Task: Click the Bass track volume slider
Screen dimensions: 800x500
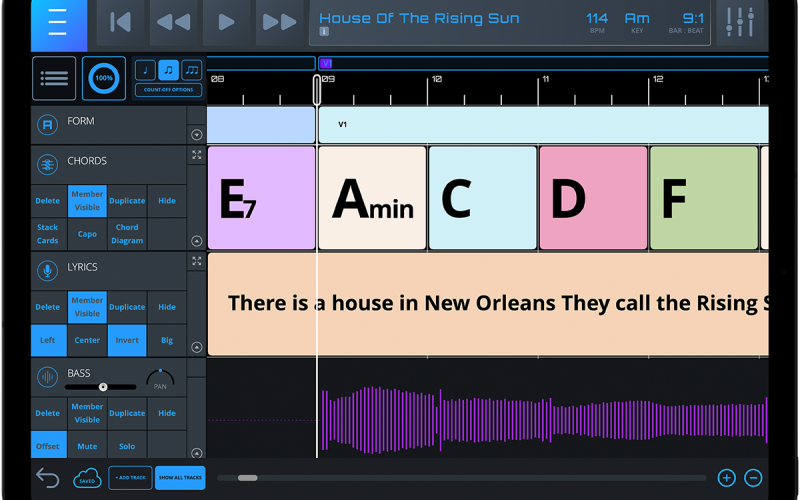Action: pos(102,386)
